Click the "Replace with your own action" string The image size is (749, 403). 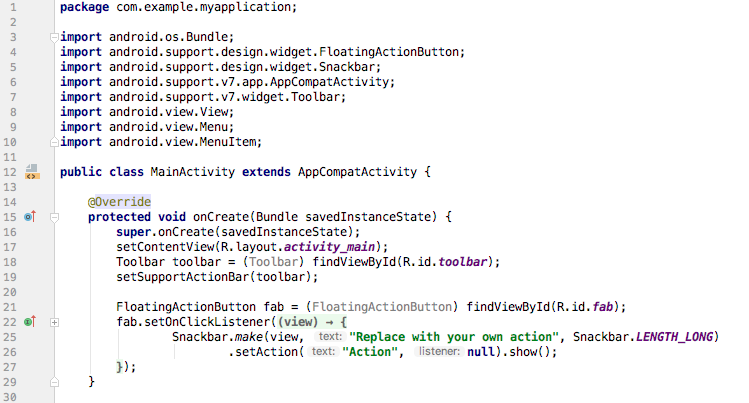[454, 337]
